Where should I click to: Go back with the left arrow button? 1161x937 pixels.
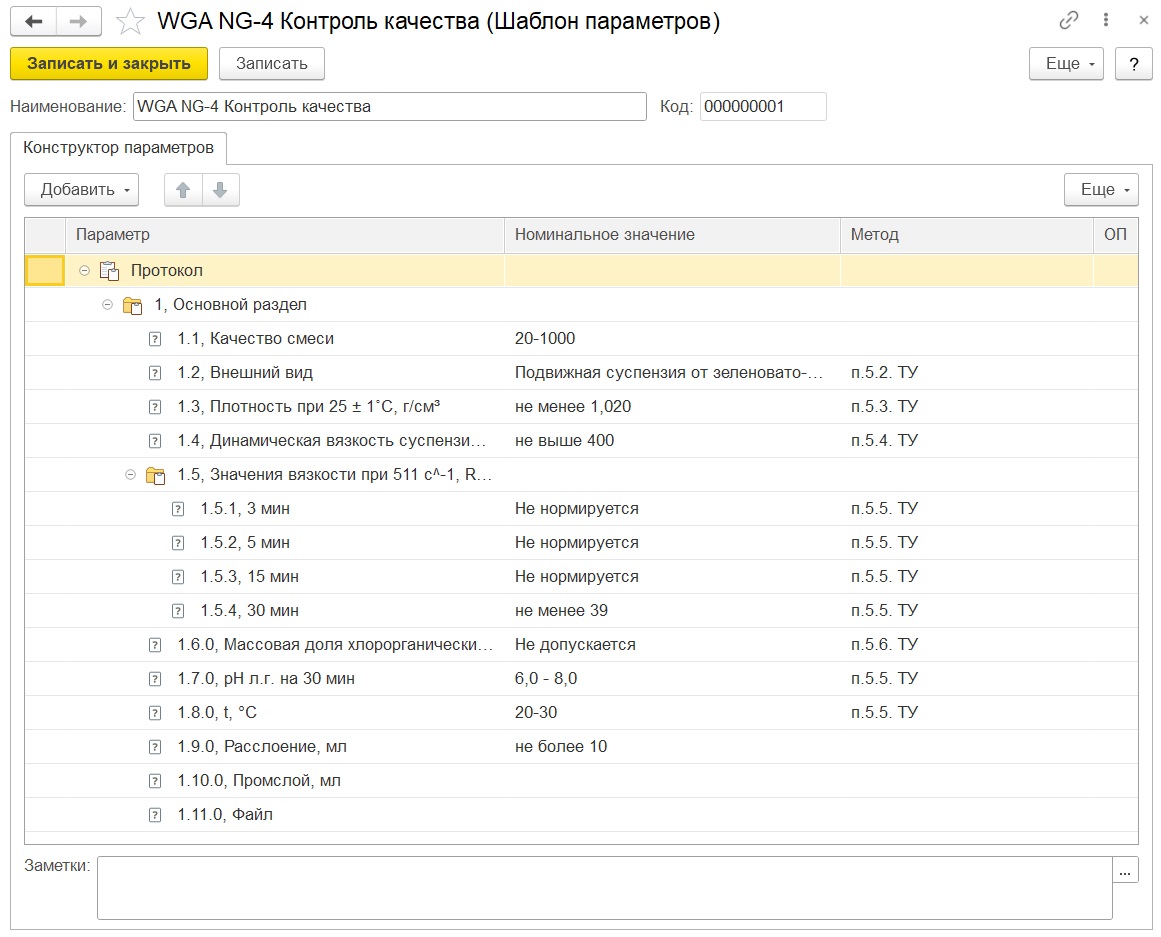coord(33,21)
